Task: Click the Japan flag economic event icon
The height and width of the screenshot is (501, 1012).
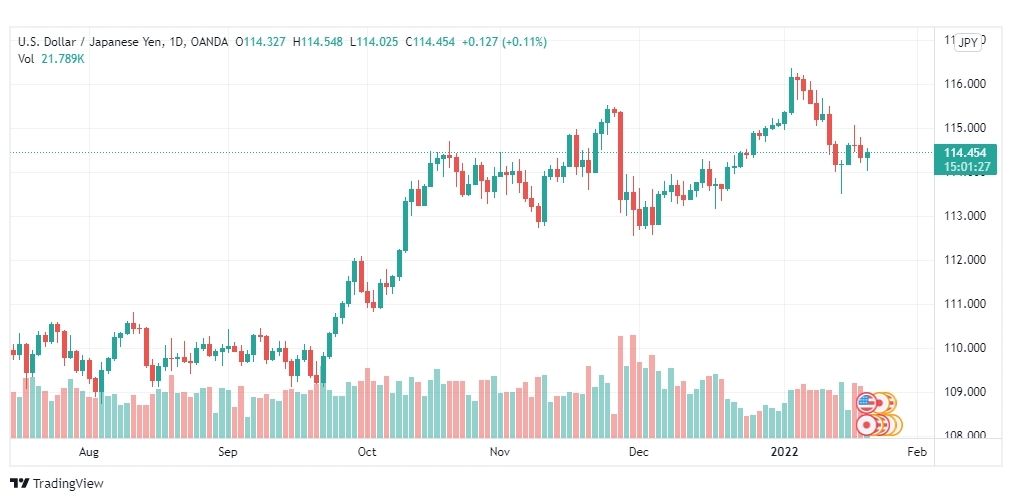Action: (x=866, y=425)
